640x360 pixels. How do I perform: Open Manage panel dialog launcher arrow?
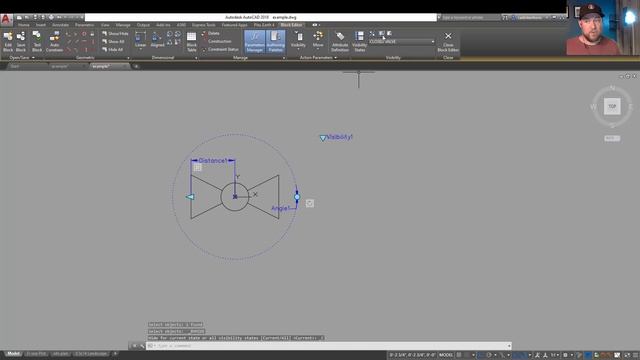(x=284, y=58)
